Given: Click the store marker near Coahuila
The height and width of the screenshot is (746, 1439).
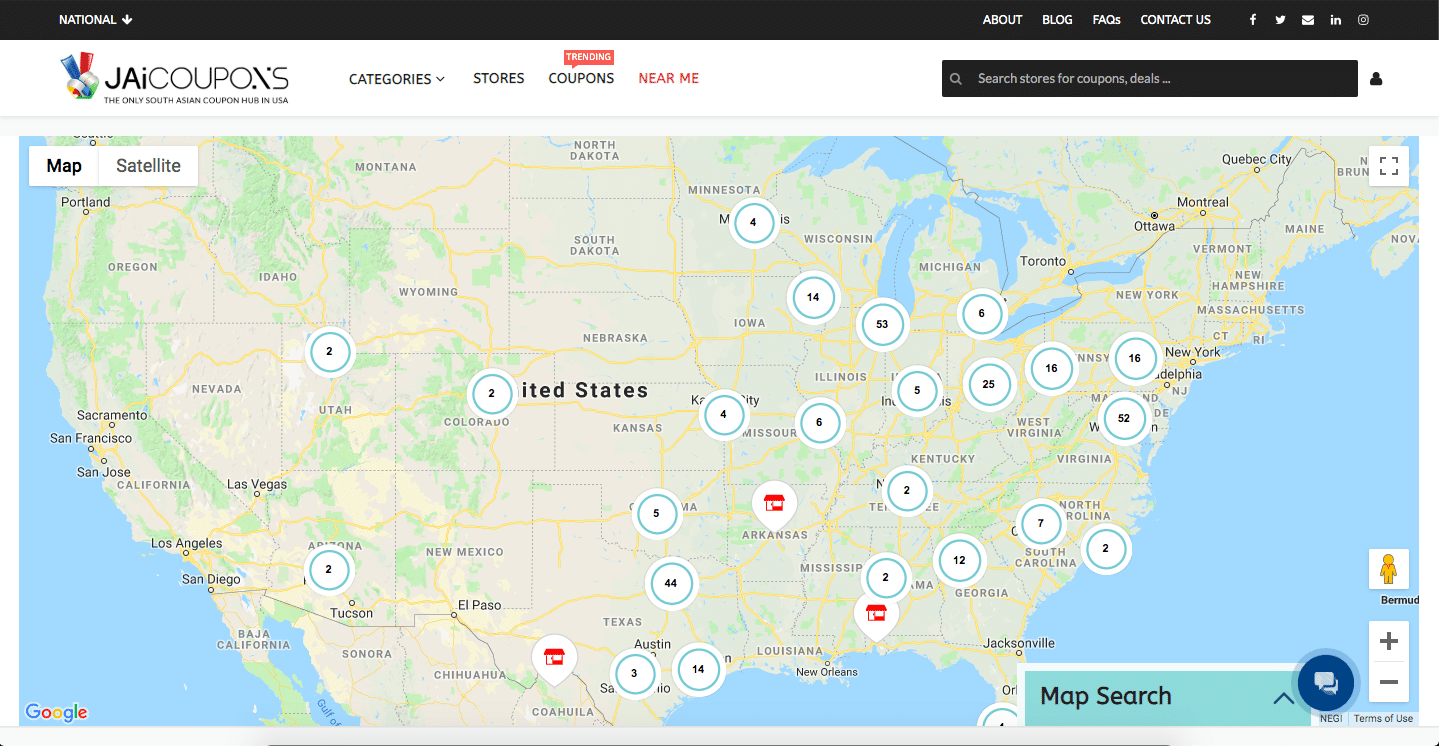Looking at the screenshot, I should [554, 658].
